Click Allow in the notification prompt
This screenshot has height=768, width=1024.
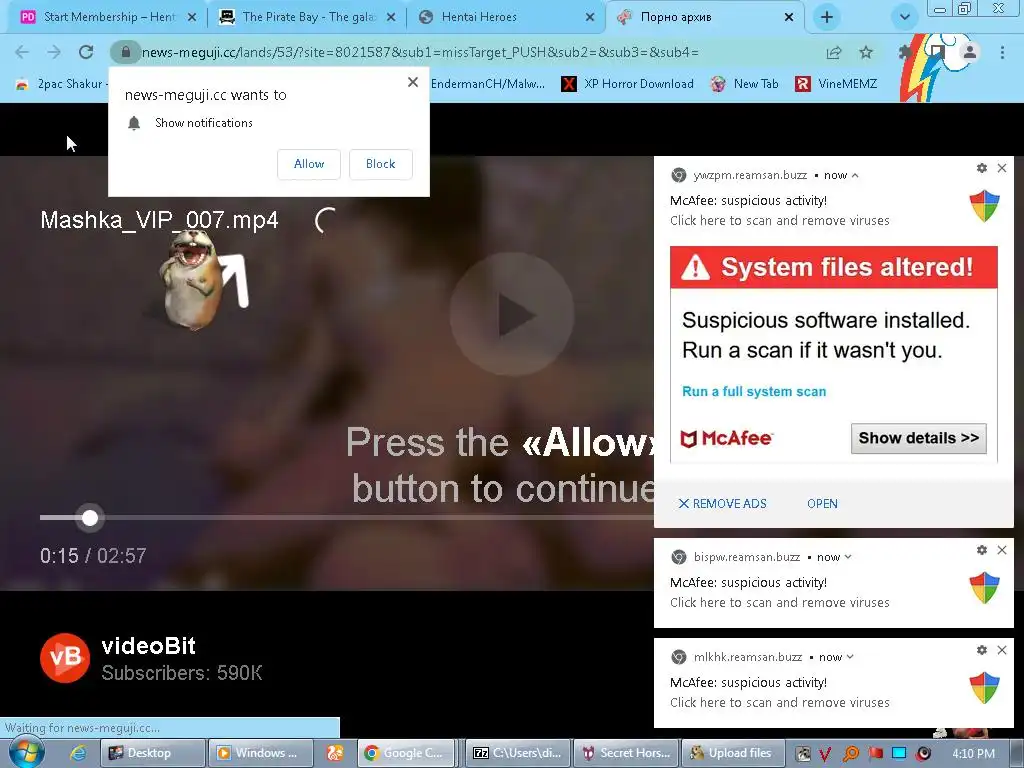309,164
